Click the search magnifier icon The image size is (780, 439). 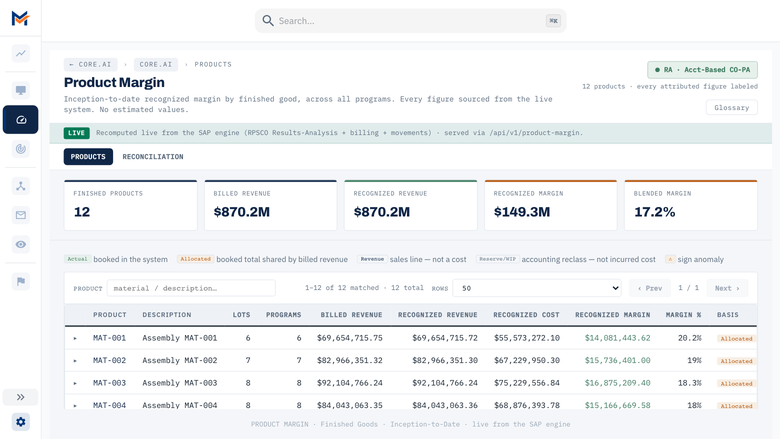click(x=268, y=20)
